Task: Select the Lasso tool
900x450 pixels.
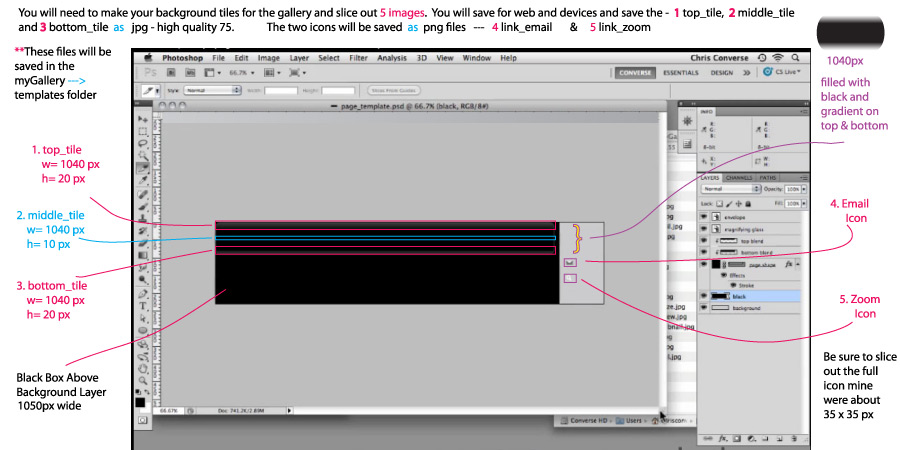Action: 142,143
